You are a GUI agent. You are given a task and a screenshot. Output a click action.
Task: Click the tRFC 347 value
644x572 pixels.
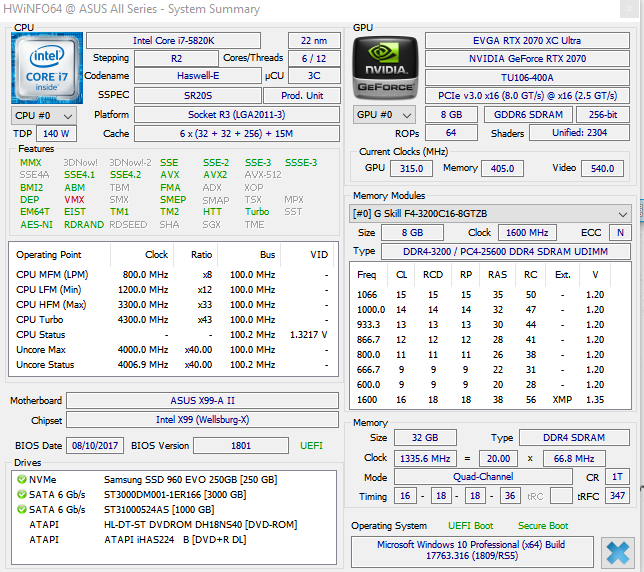click(617, 496)
